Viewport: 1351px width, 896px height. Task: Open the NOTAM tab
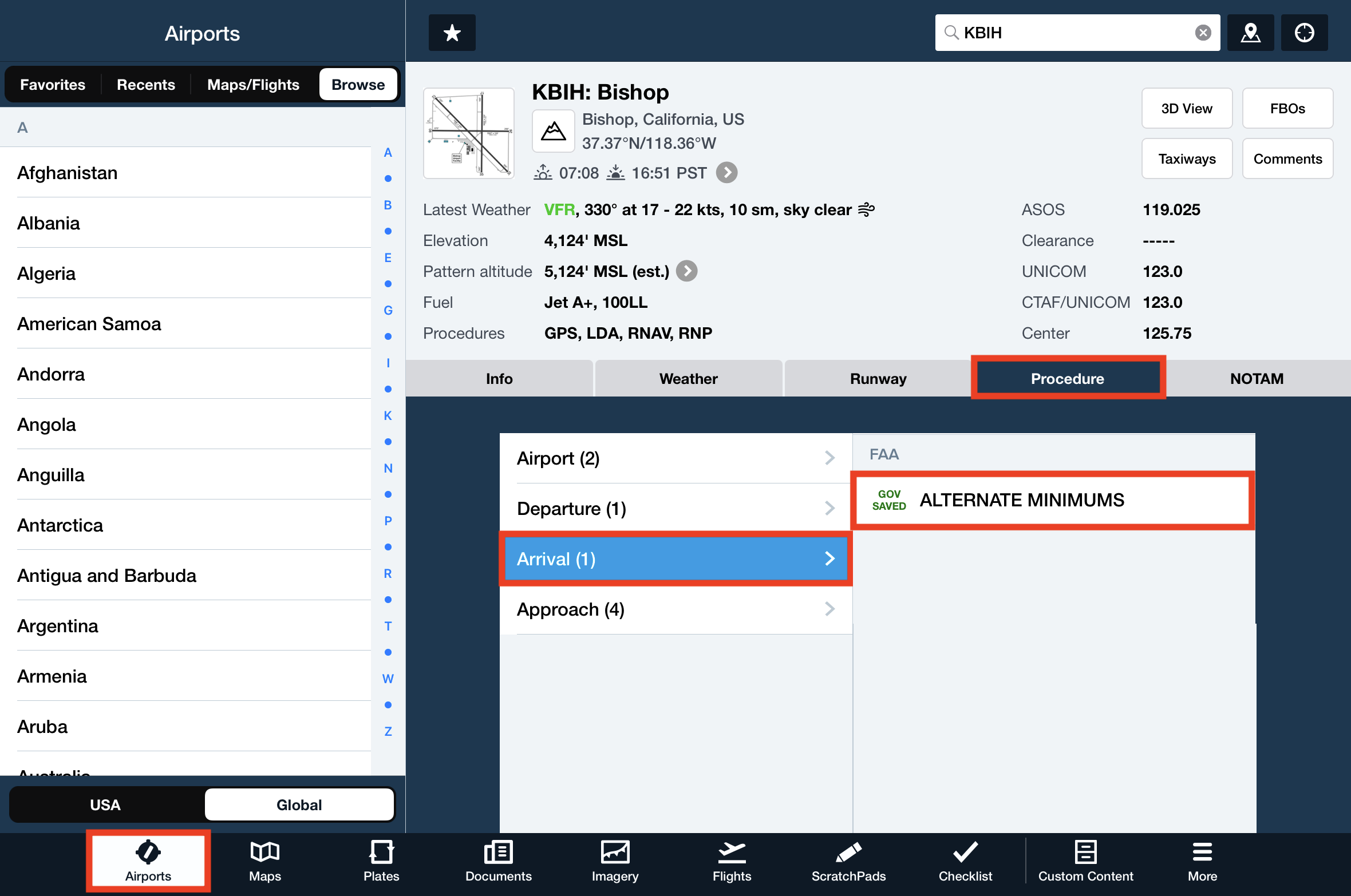coord(1257,379)
